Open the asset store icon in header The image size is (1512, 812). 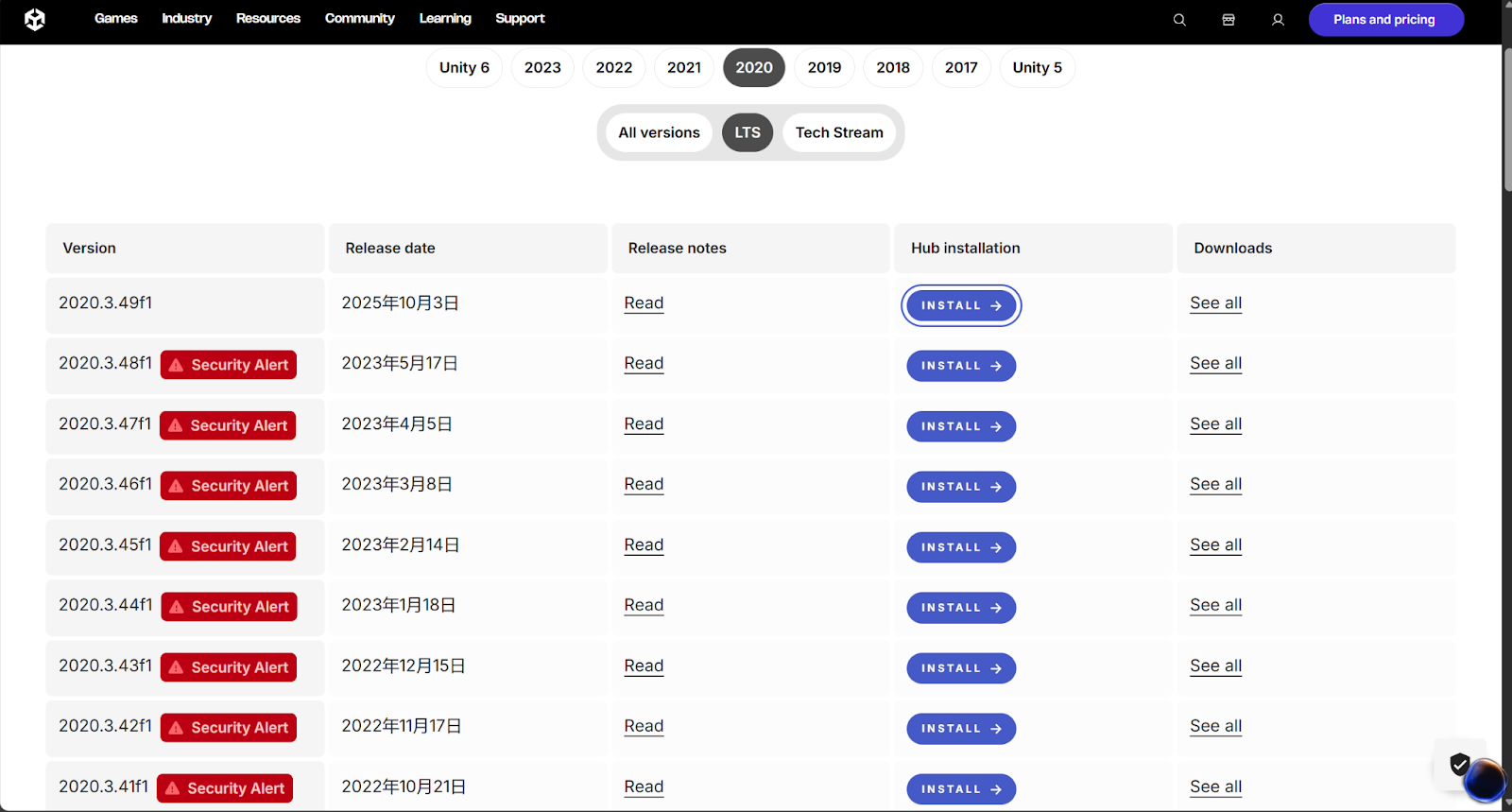[1228, 20]
